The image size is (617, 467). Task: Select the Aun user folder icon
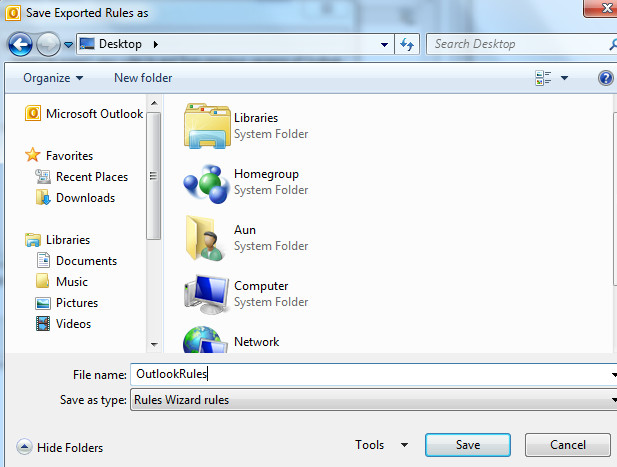click(x=205, y=238)
